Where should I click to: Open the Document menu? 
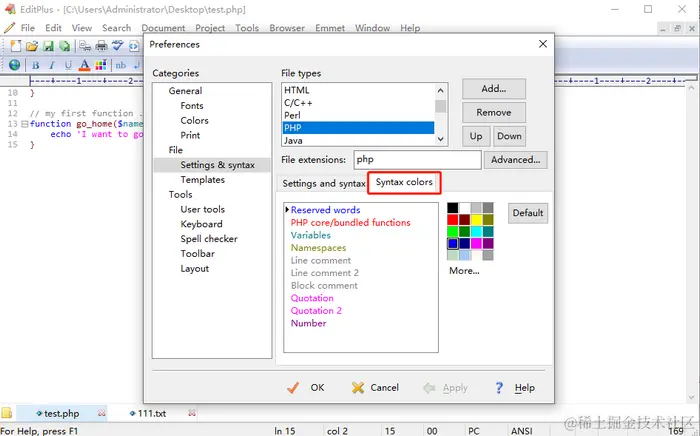(163, 28)
